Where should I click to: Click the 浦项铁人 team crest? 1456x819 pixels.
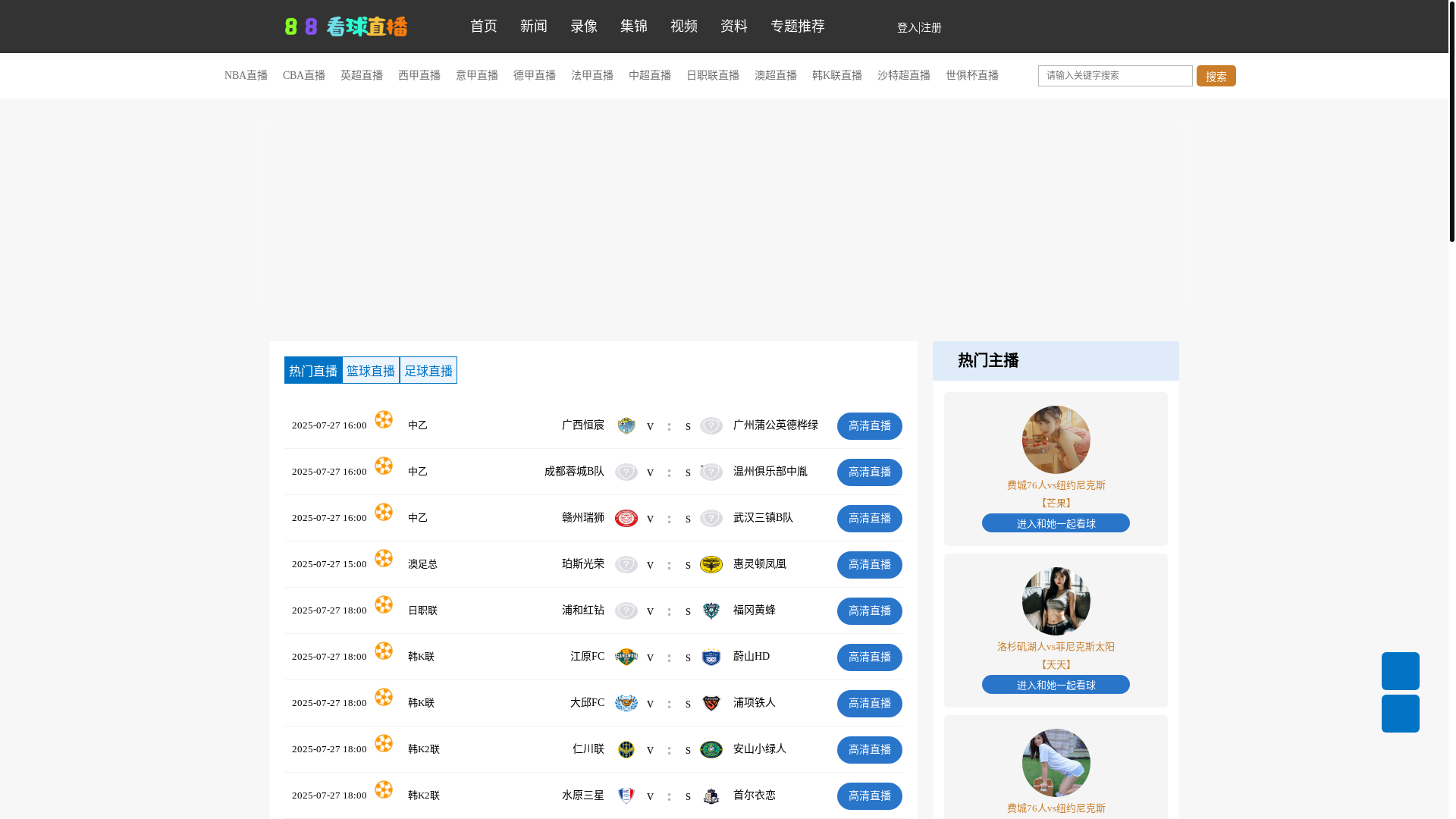(x=711, y=703)
